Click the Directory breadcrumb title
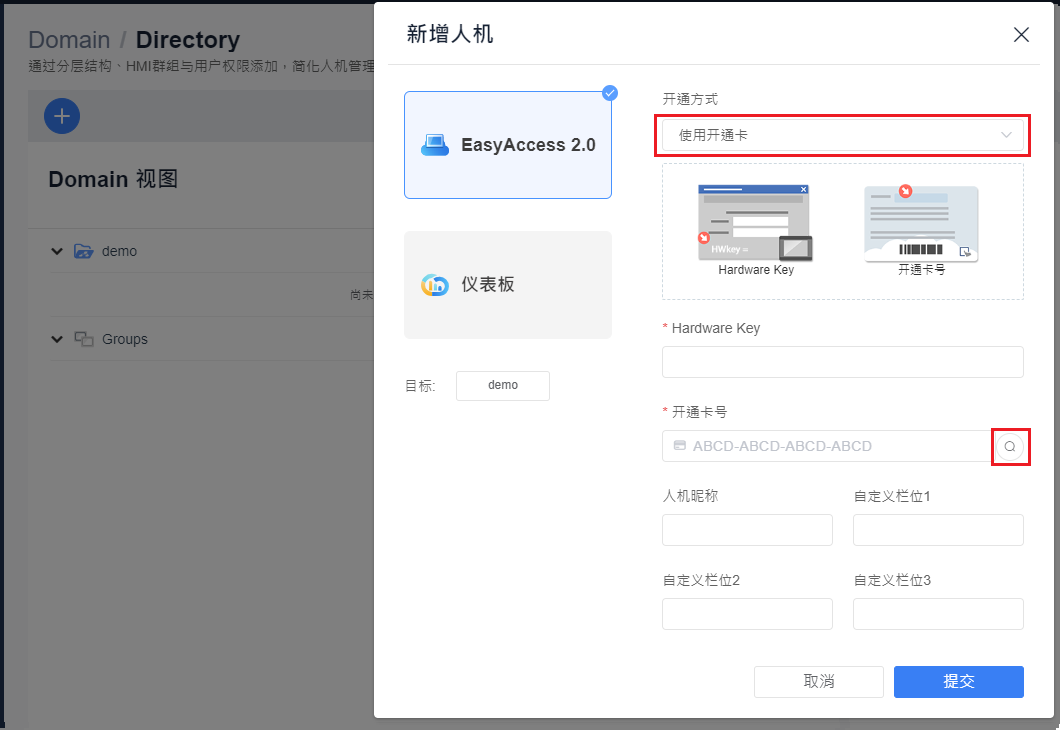1060x730 pixels. click(x=188, y=40)
